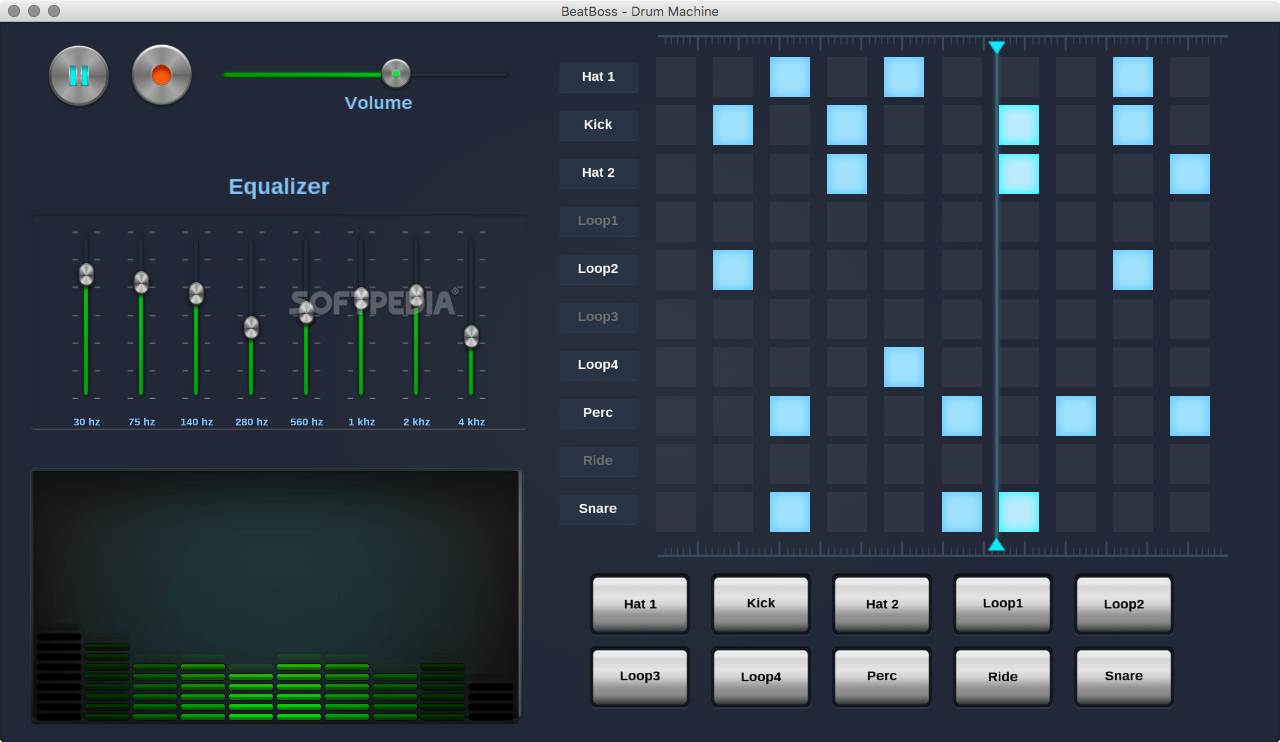Select the Hat 1 track label
The image size is (1280, 742).
pyautogui.click(x=598, y=77)
